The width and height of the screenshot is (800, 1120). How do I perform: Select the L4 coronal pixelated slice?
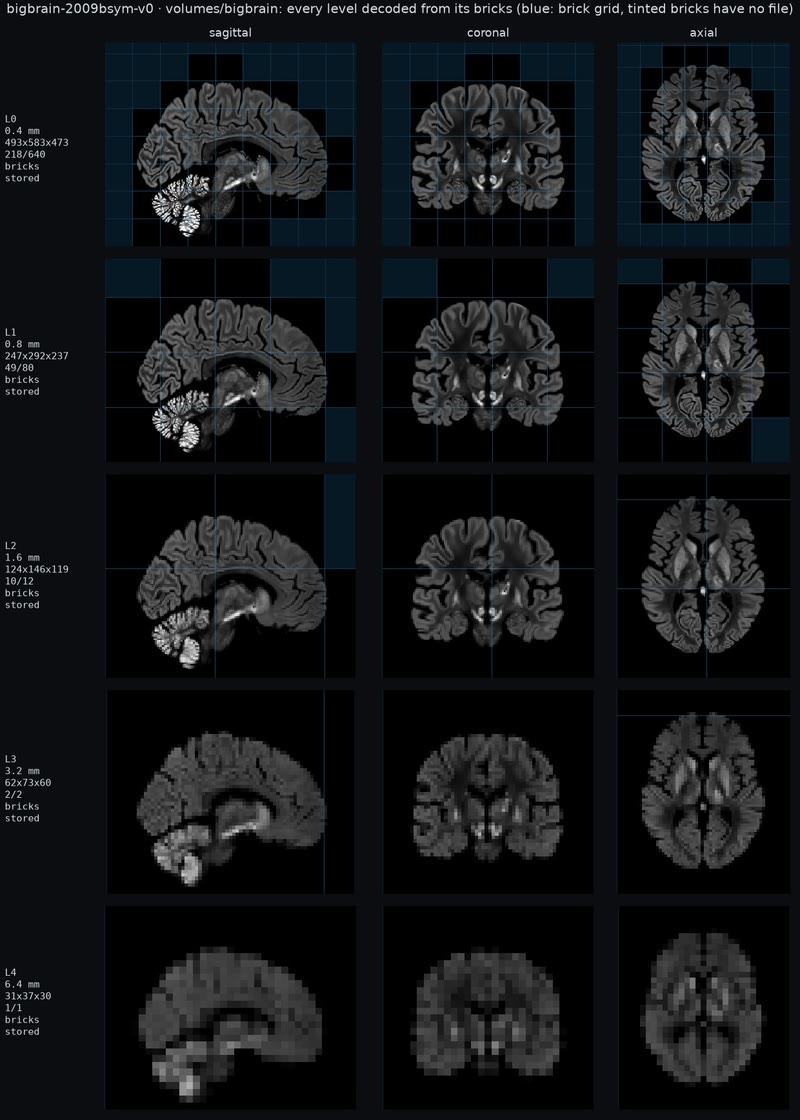click(488, 1008)
